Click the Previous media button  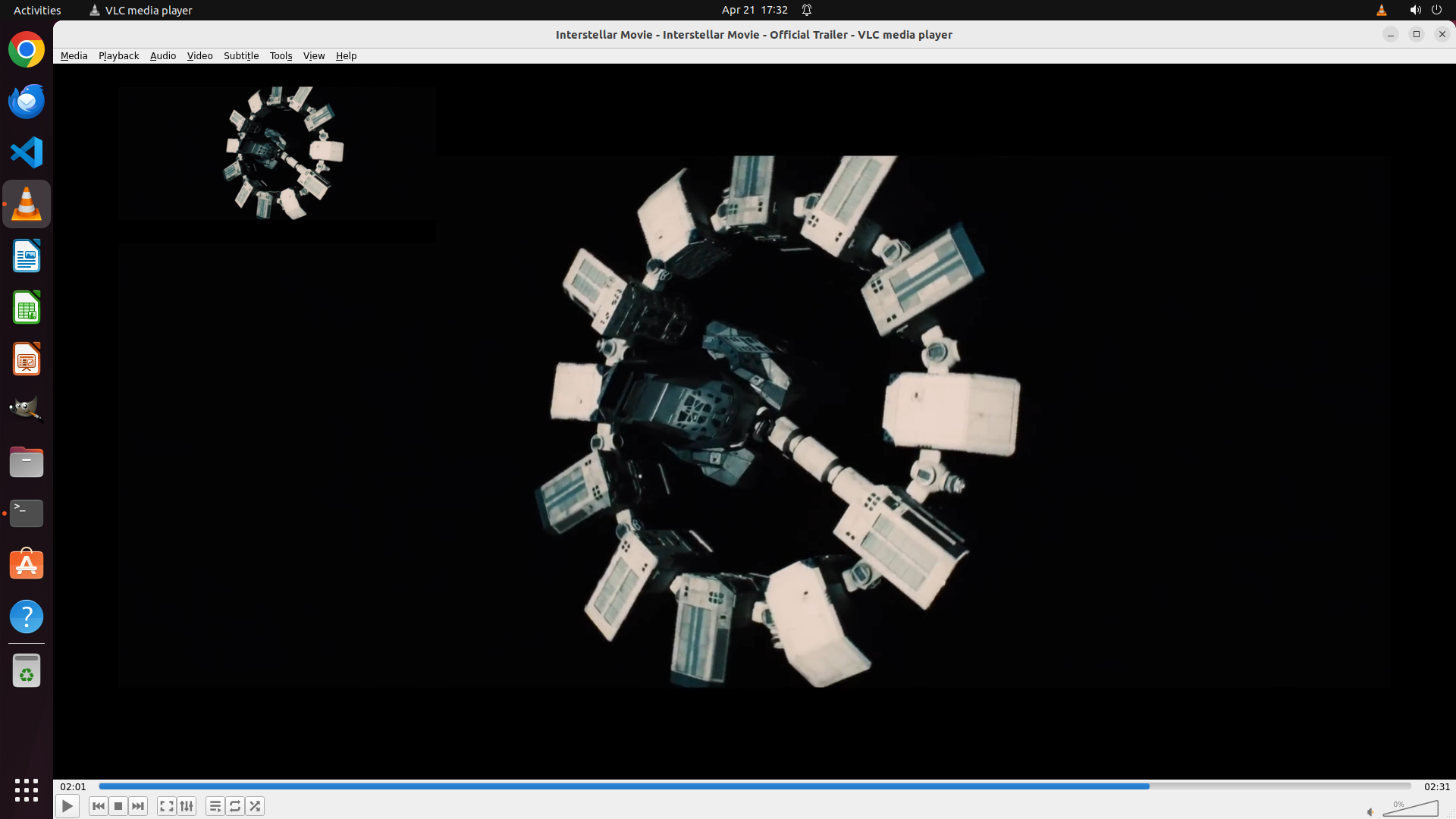pyautogui.click(x=99, y=806)
